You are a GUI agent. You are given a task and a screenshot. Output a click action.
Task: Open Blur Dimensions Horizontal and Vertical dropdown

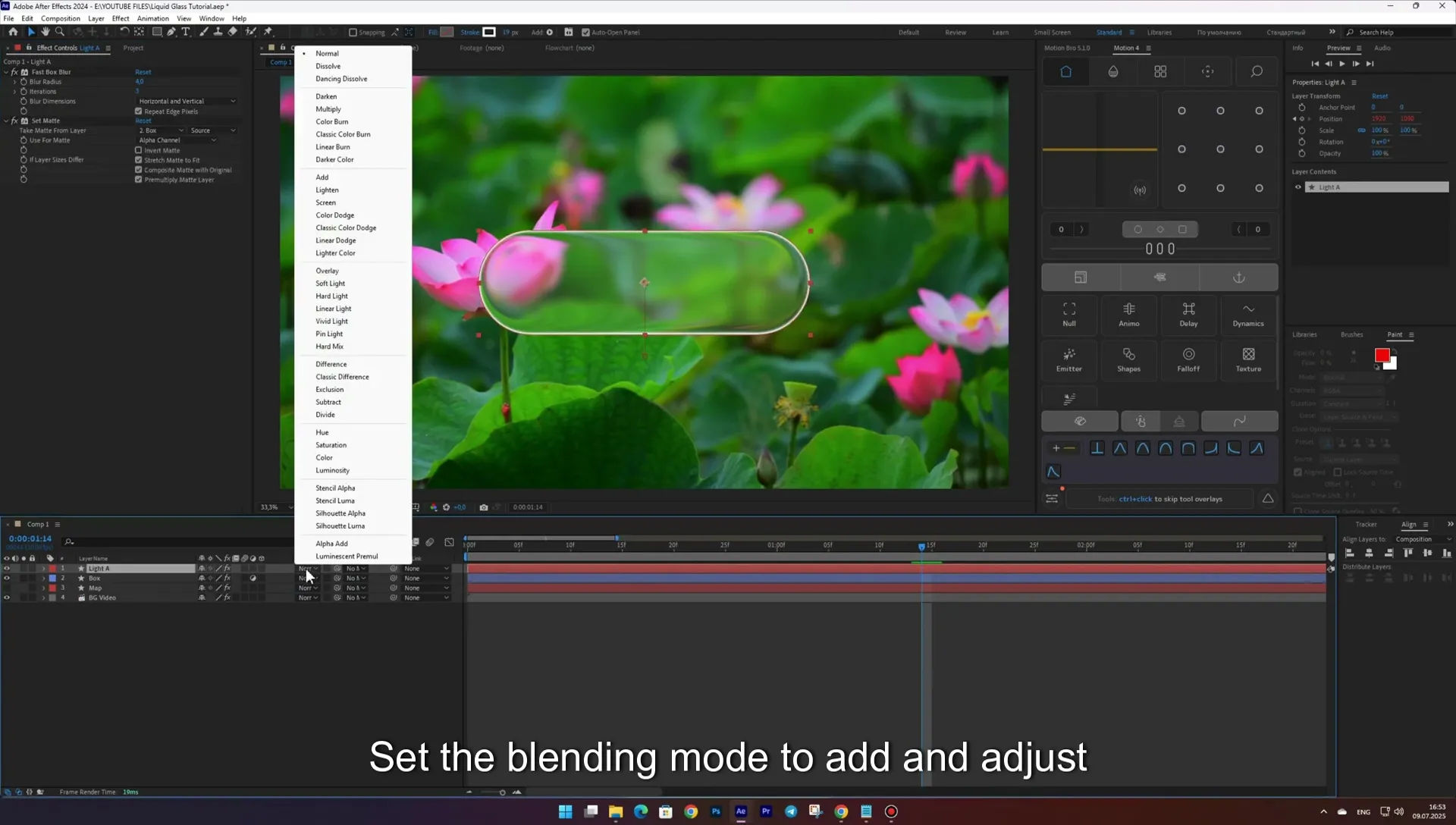[187, 101]
